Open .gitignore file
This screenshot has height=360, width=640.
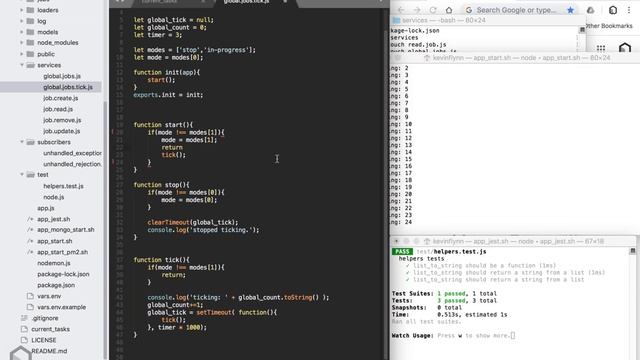pos(45,318)
